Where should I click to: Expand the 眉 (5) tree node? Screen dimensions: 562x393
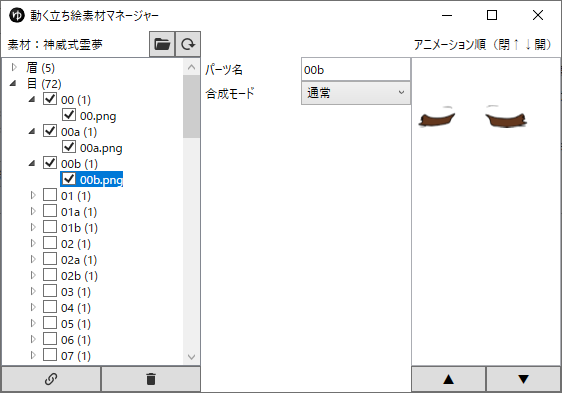coord(14,67)
